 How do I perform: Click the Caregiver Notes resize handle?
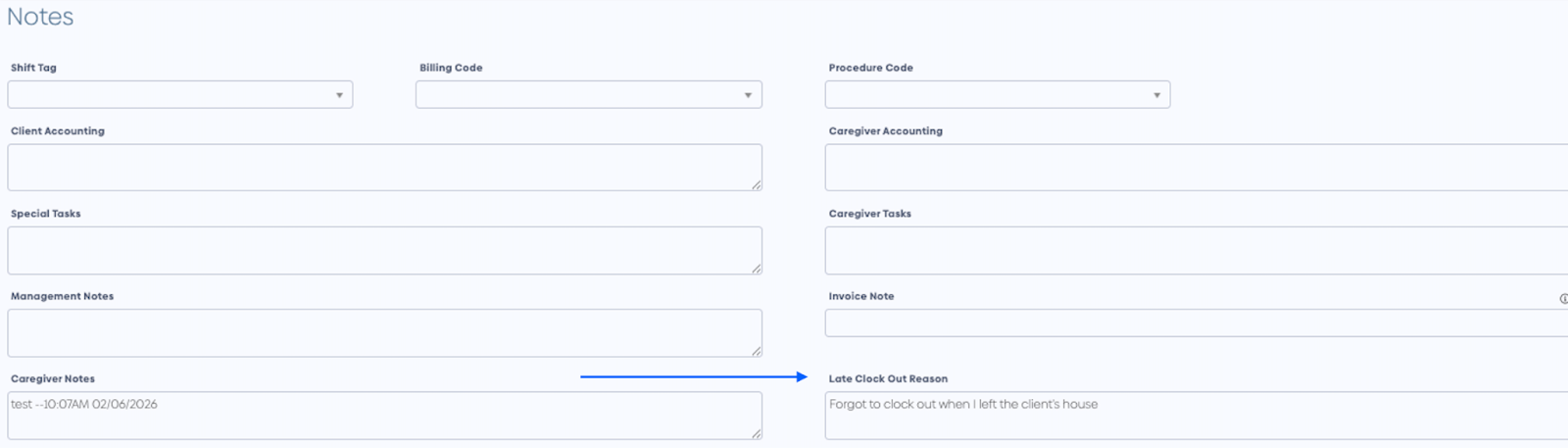(757, 433)
